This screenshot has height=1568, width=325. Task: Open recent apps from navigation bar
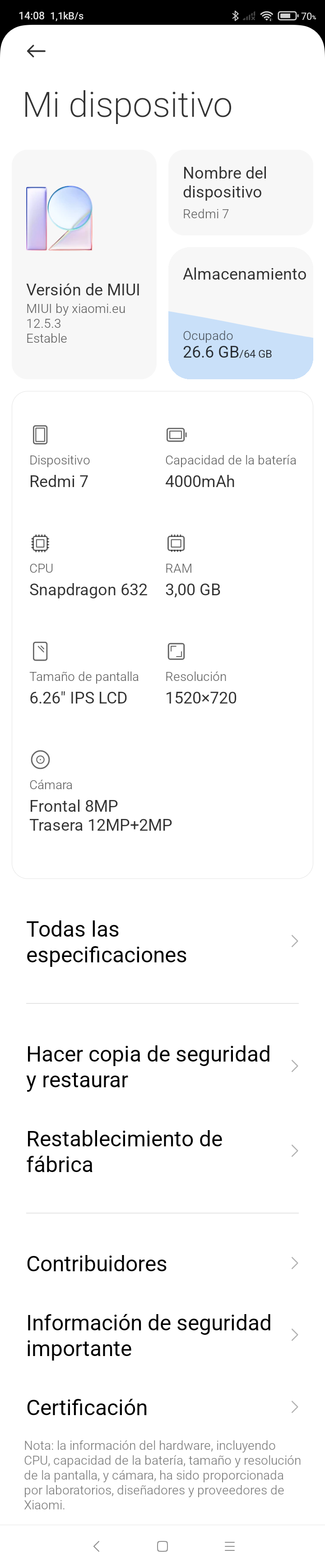(x=230, y=1545)
